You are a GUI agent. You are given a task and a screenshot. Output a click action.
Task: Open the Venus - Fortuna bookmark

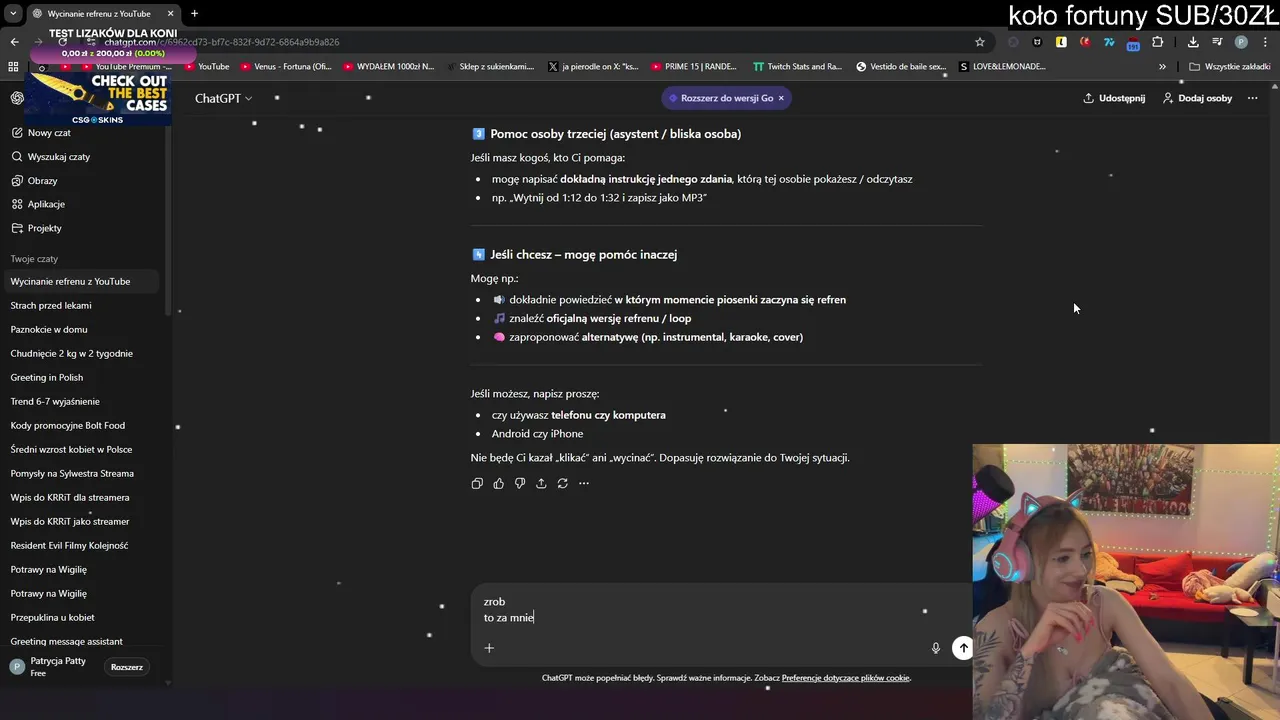point(286,66)
